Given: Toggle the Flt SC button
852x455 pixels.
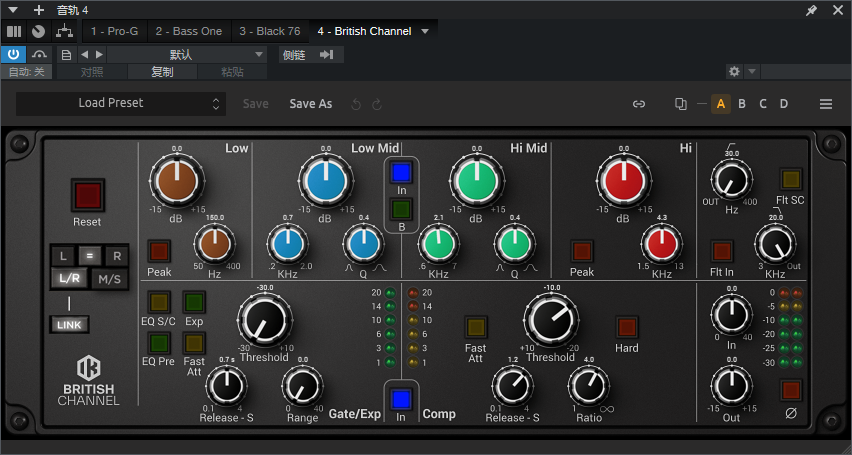Looking at the screenshot, I should [791, 179].
